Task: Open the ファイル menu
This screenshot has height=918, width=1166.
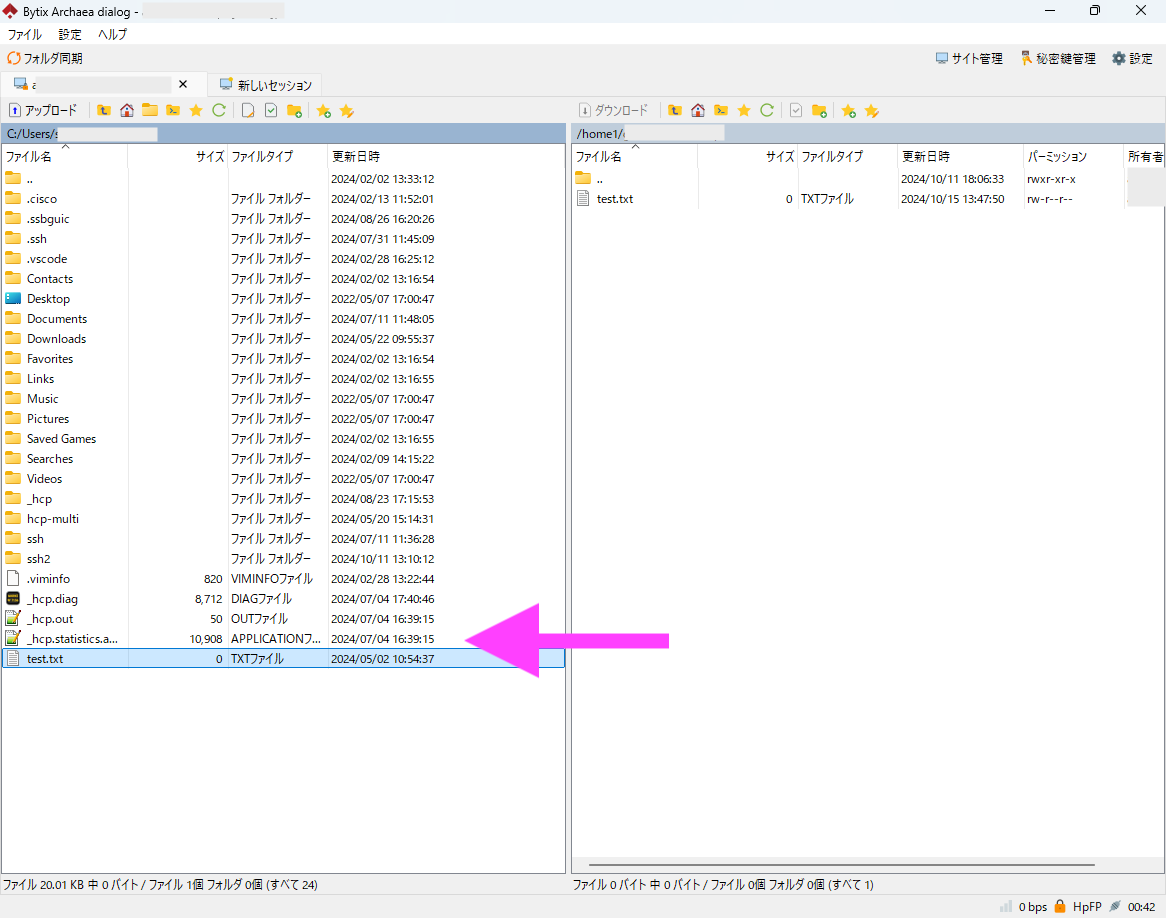Action: pyautogui.click(x=25, y=34)
